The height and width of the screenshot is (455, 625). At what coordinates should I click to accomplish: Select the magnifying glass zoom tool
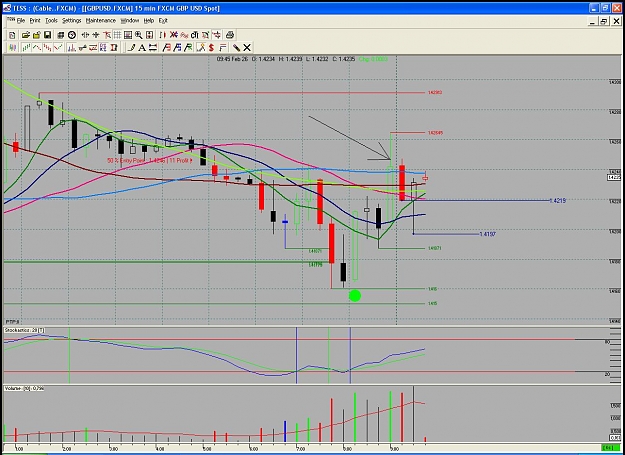click(x=139, y=35)
